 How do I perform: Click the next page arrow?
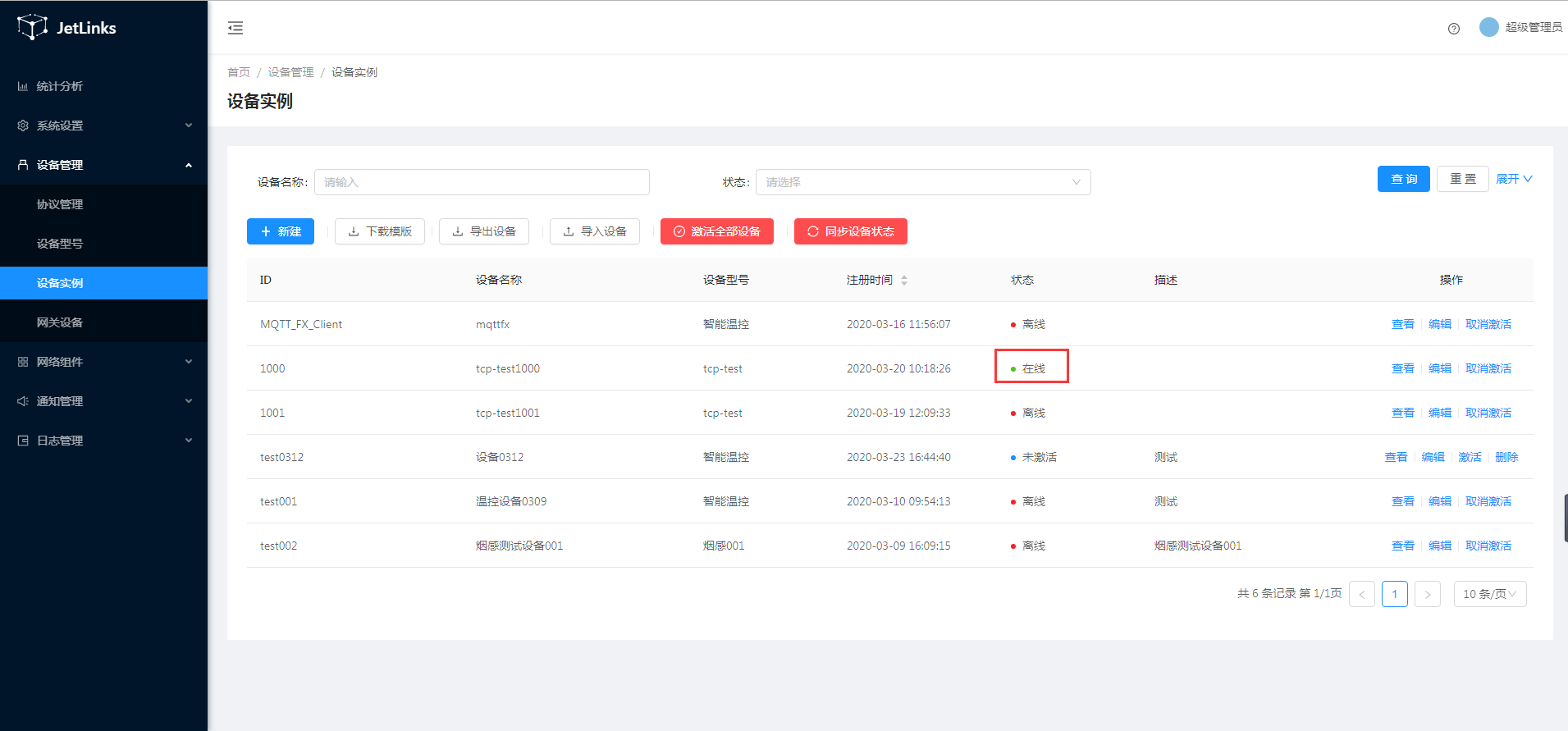coord(1427,594)
